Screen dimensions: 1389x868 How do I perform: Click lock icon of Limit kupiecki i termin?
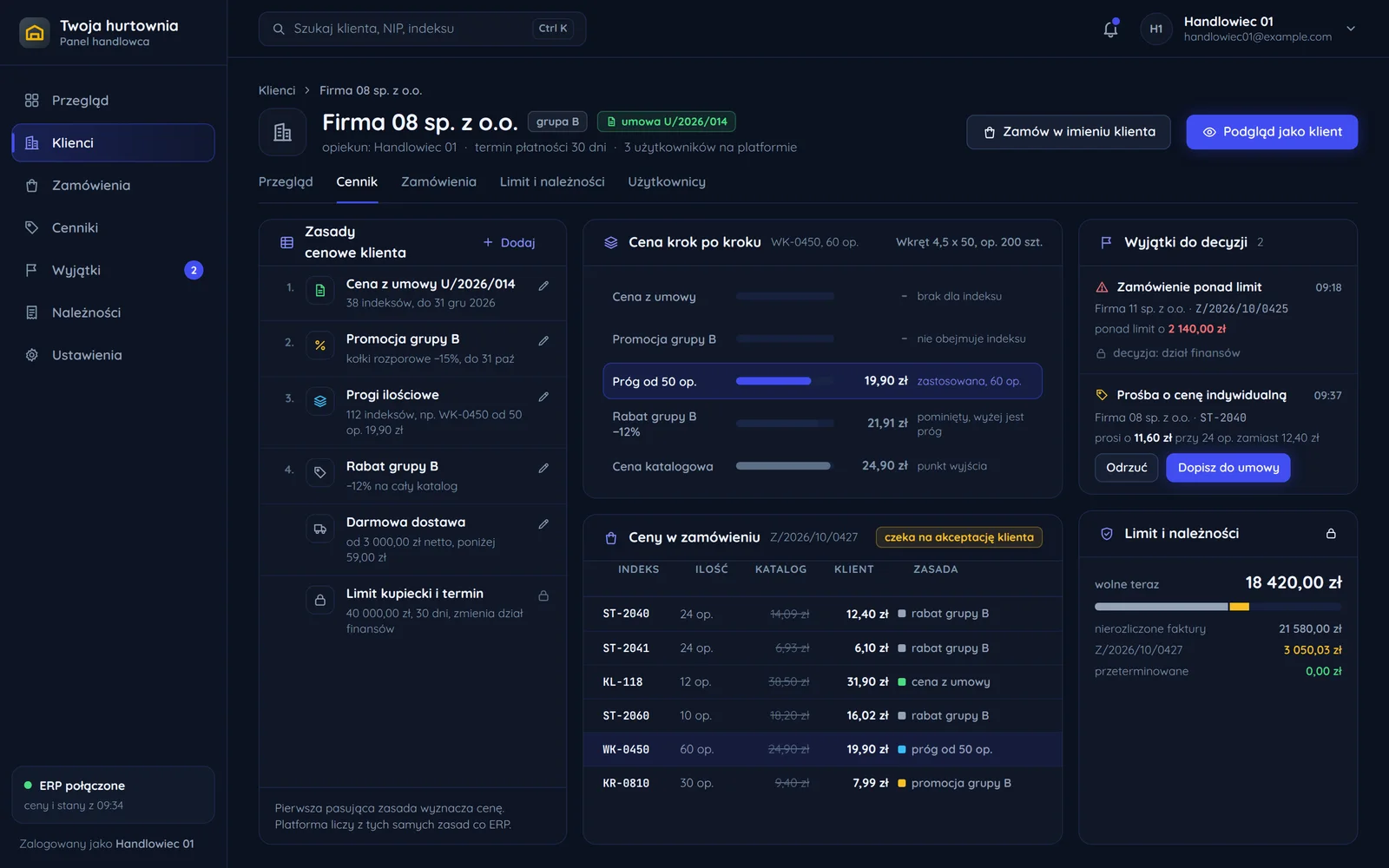tap(543, 595)
